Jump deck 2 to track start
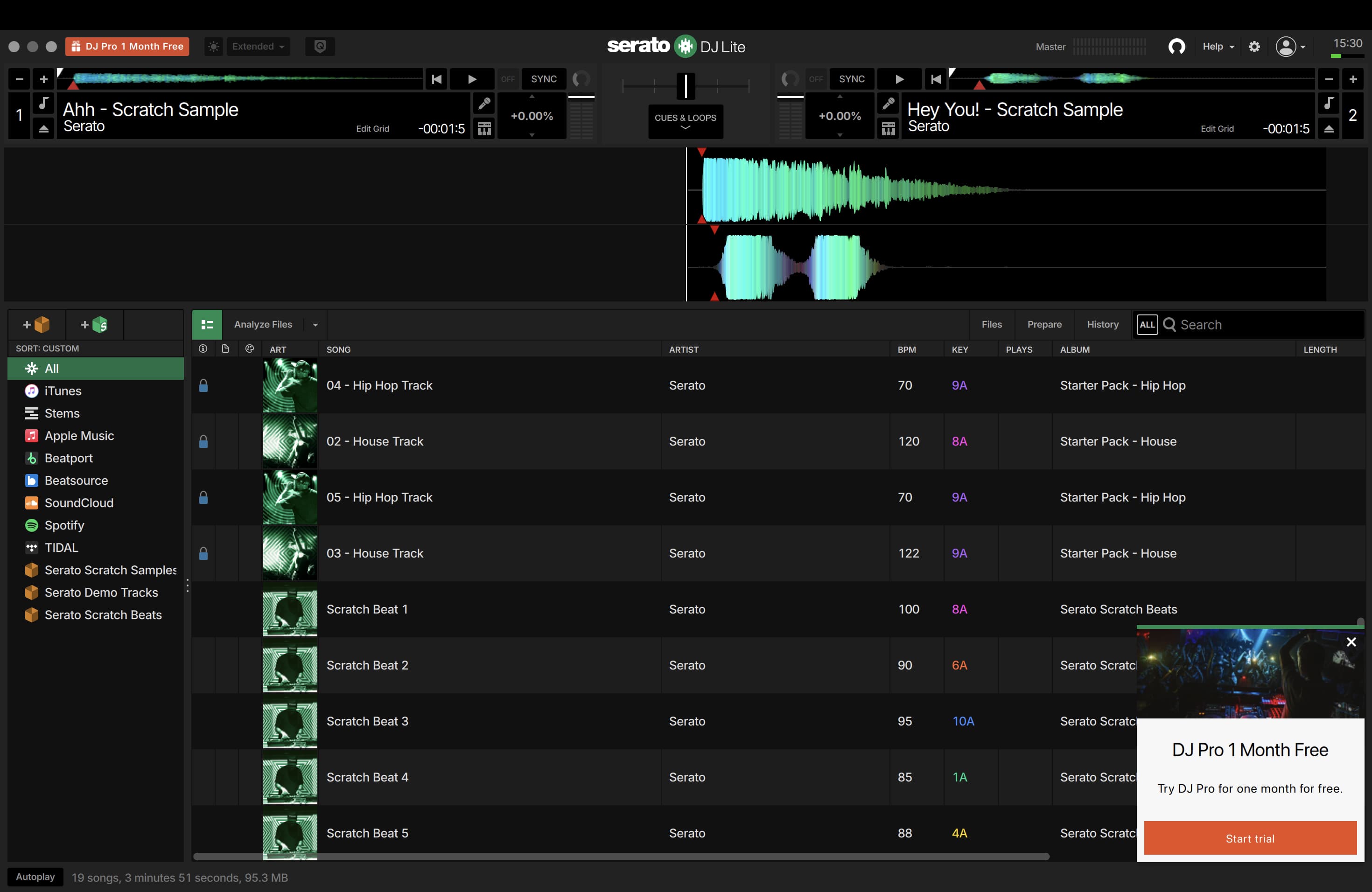1372x892 pixels. pyautogui.click(x=936, y=79)
